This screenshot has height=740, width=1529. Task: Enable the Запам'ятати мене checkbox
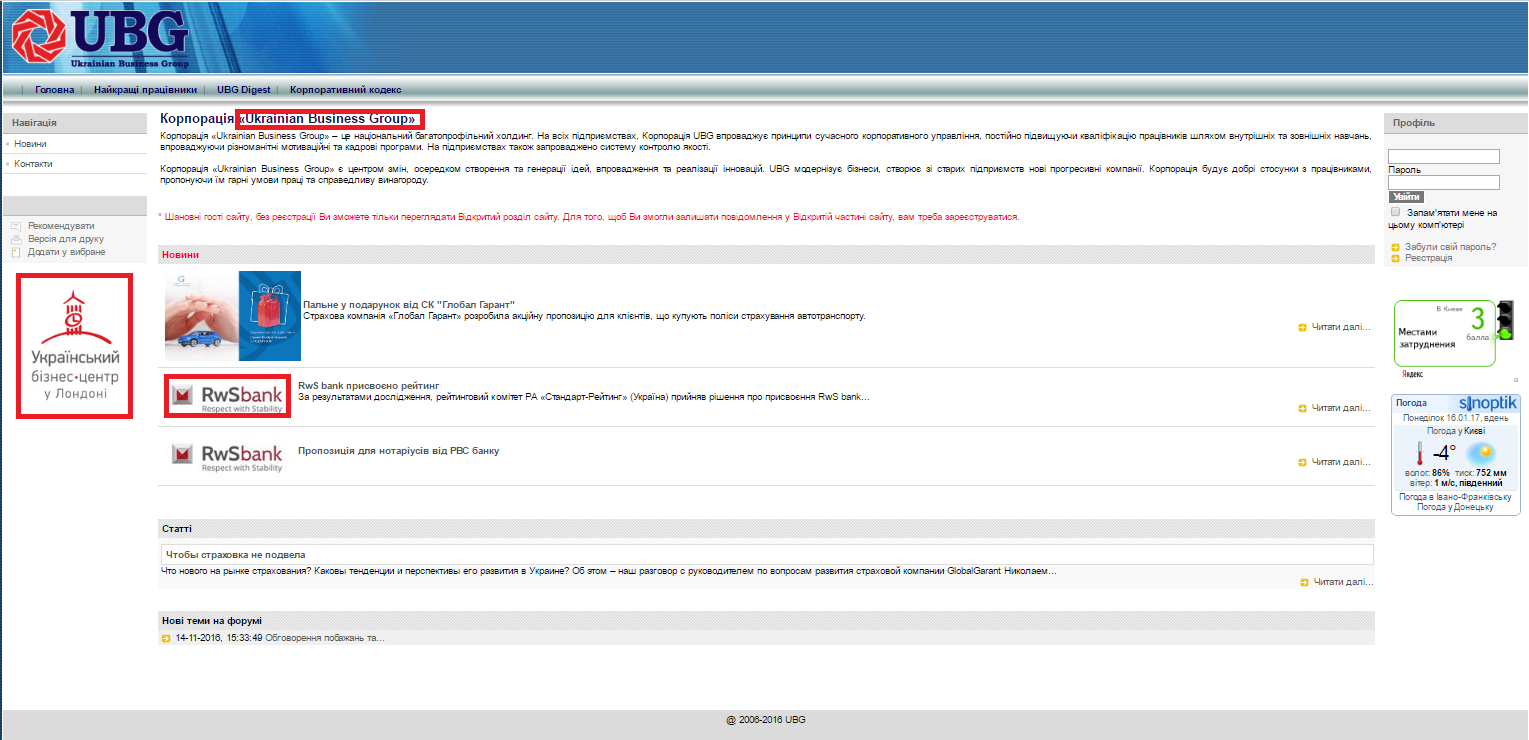(1395, 212)
